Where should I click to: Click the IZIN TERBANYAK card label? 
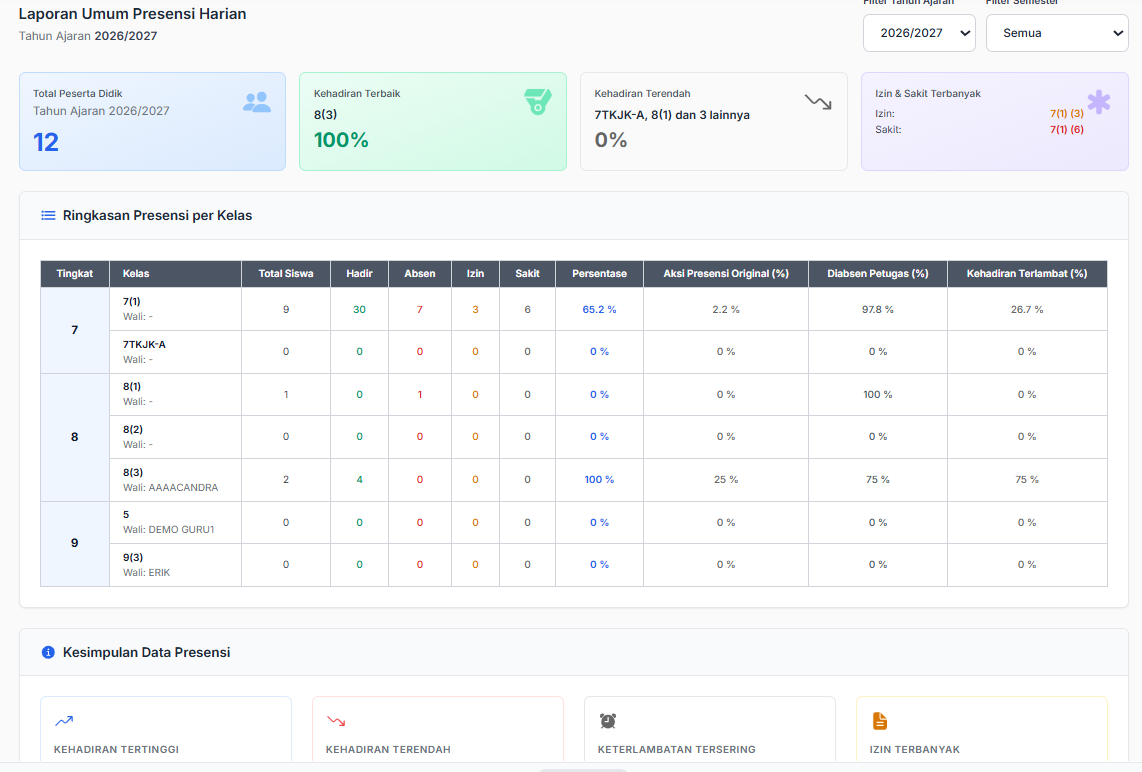(915, 749)
